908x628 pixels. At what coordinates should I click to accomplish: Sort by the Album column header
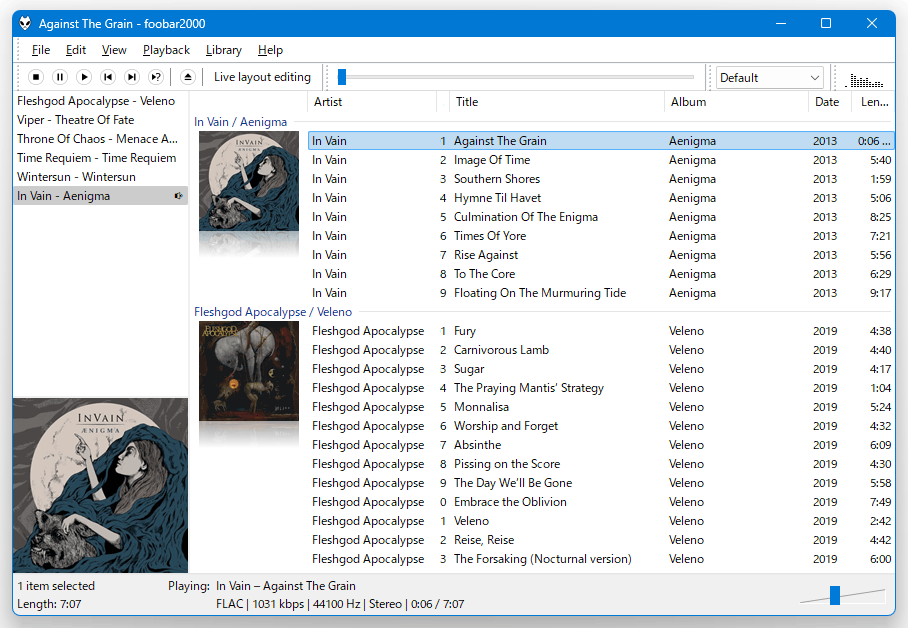point(736,102)
